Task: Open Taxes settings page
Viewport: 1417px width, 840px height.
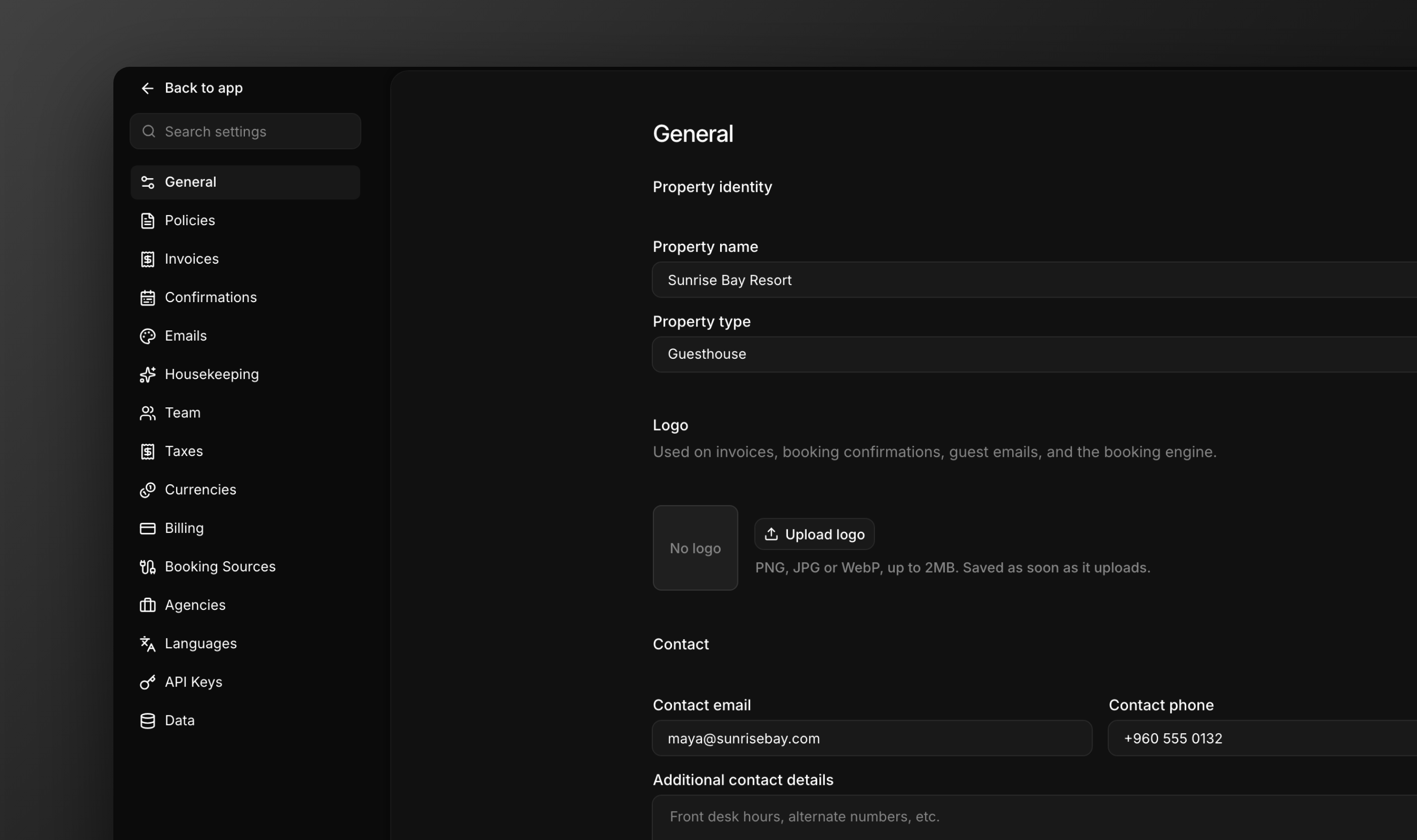Action: point(245,452)
